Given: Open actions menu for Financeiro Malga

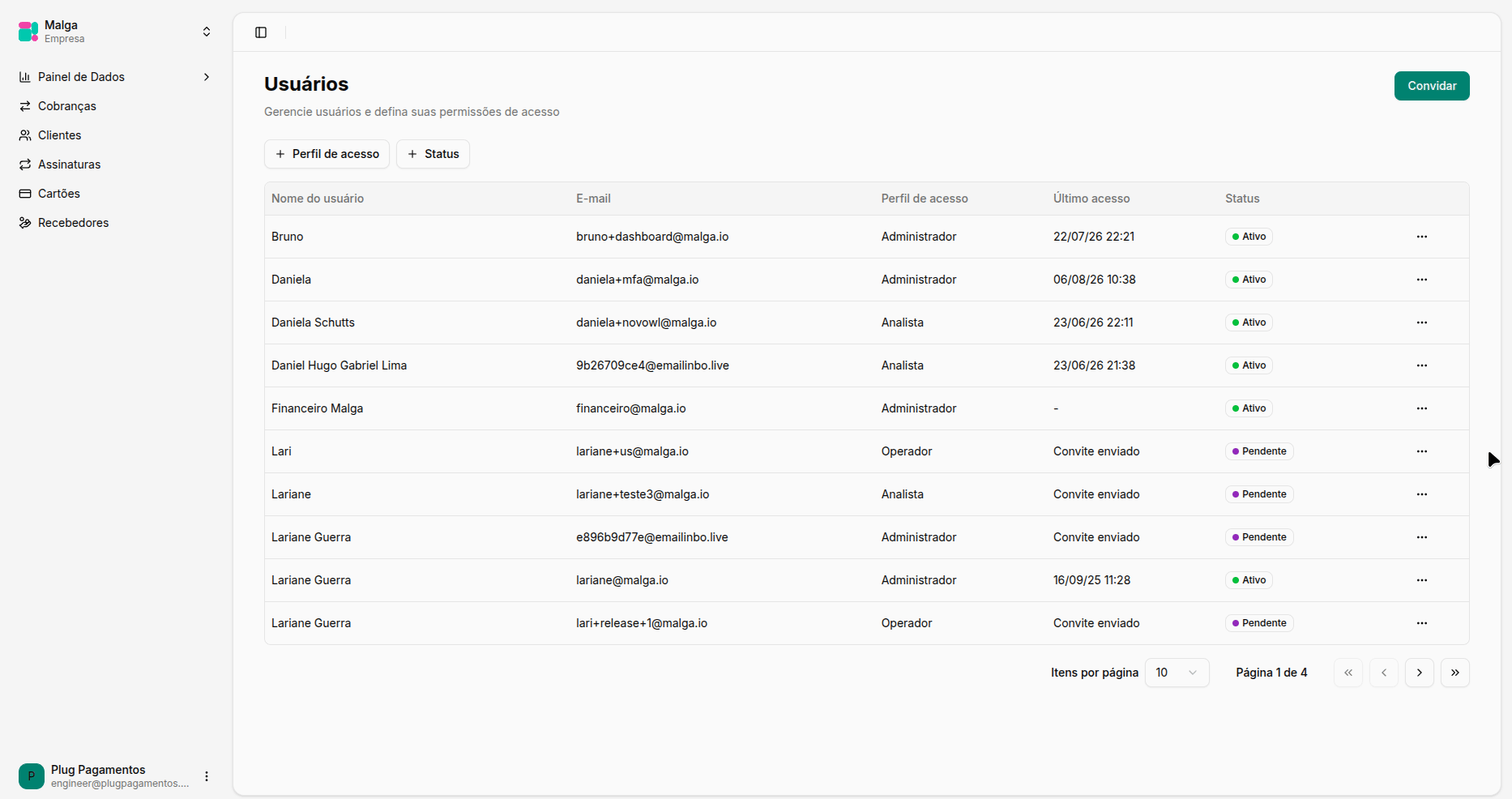Looking at the screenshot, I should (x=1422, y=408).
